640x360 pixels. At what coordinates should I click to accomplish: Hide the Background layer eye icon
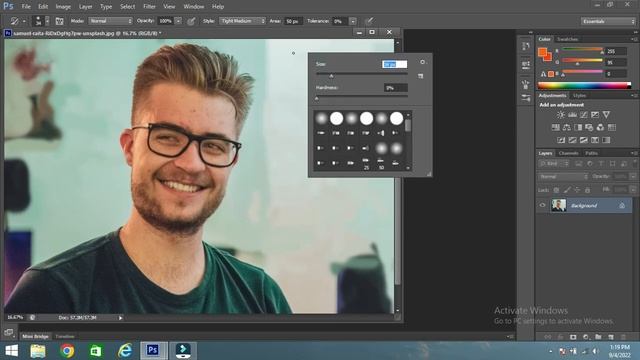tap(542, 205)
